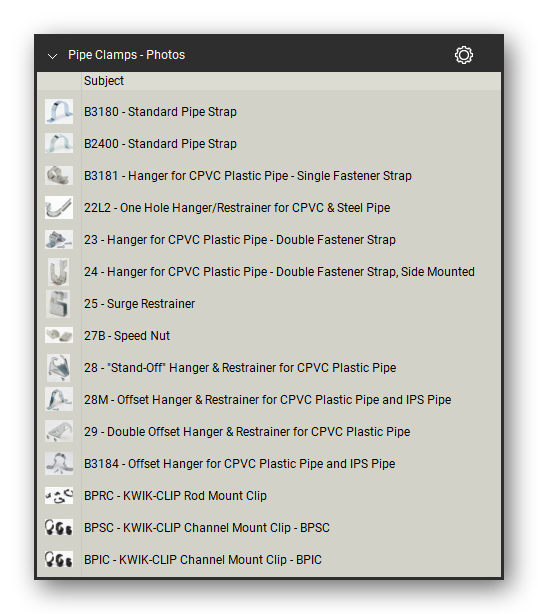Screen dimensions: 538x614
Task: Open the B3180 Standard Pipe Strap thumbnail
Action: point(59,112)
